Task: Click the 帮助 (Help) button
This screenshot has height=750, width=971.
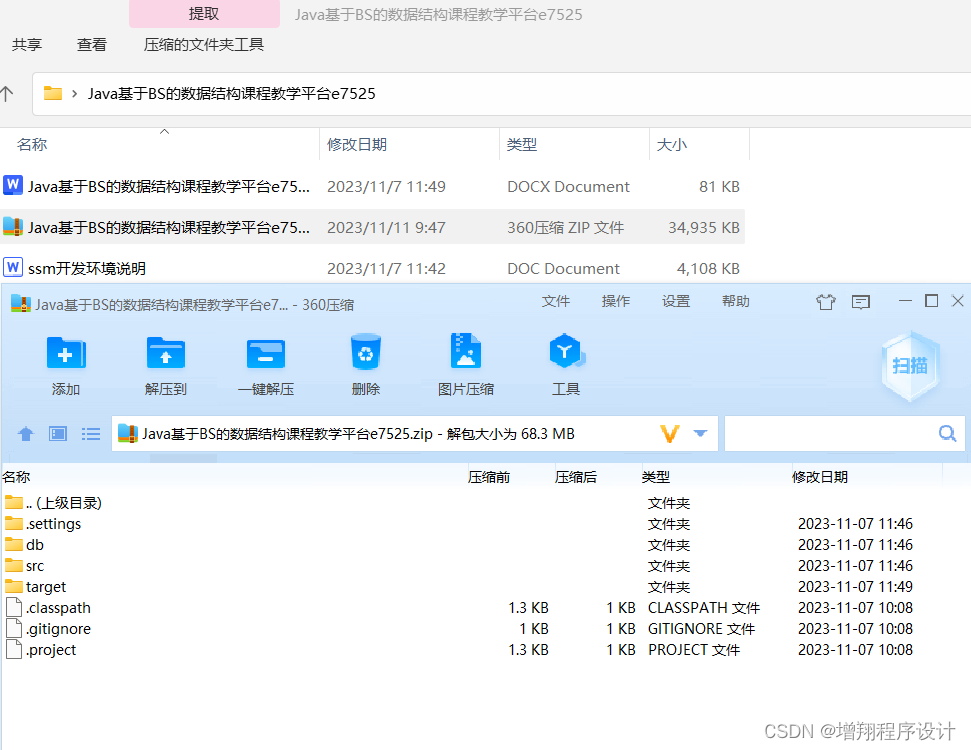Action: point(736,300)
